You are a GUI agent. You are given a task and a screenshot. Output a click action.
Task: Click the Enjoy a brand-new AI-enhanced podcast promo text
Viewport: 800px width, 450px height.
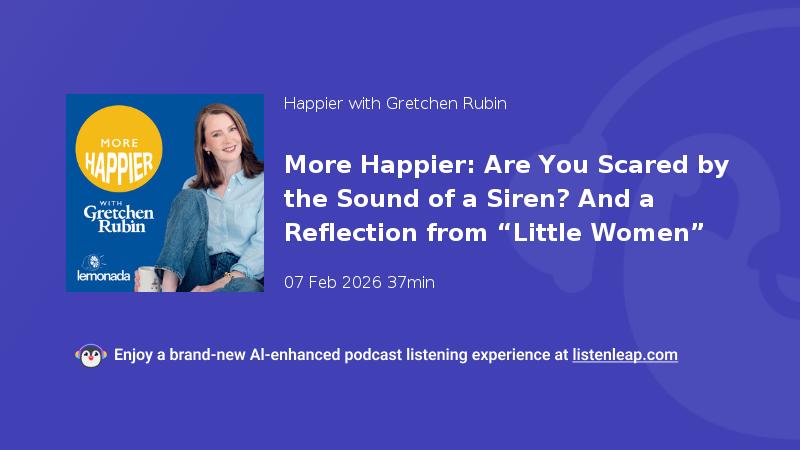pos(341,355)
